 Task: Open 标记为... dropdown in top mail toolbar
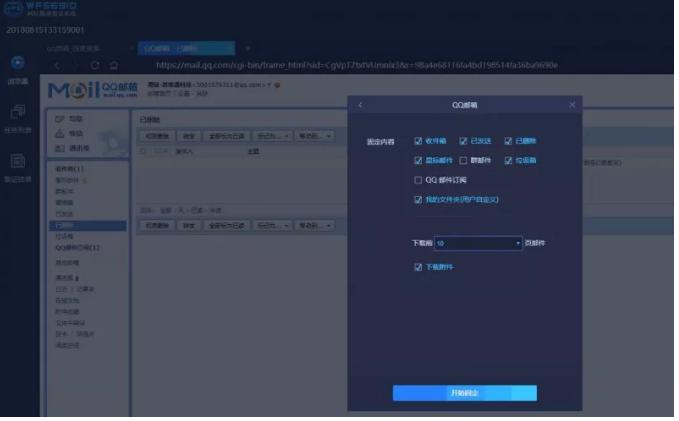pos(272,136)
